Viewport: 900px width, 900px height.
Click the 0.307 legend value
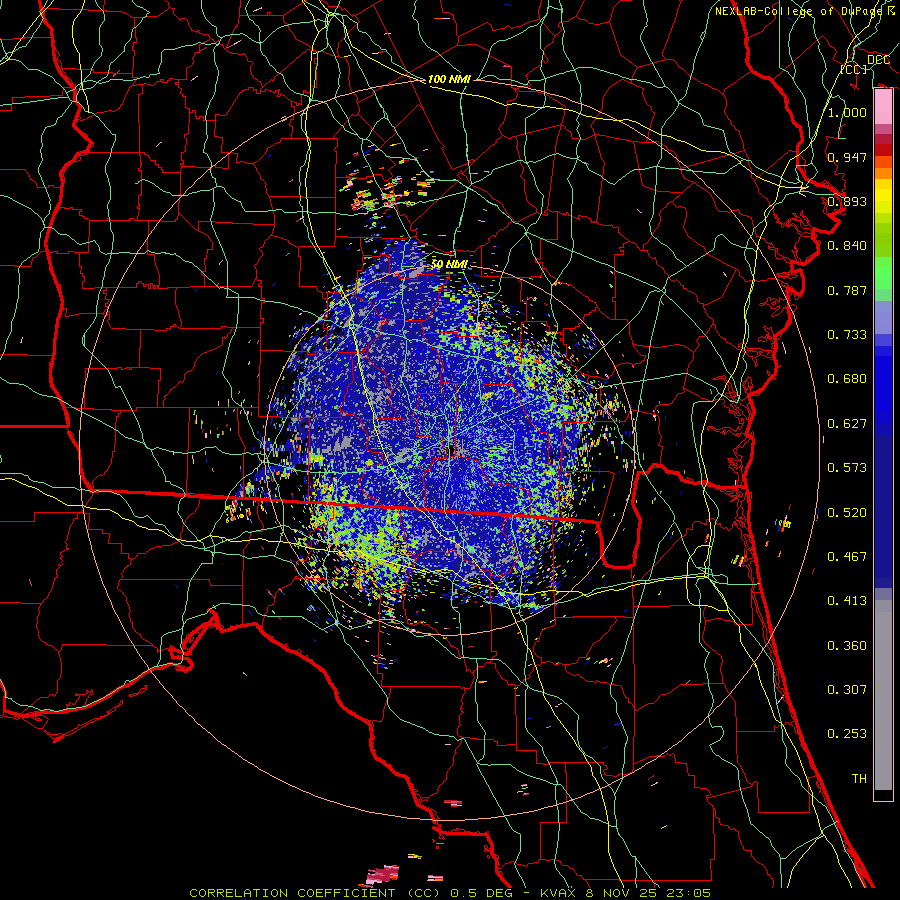(847, 690)
